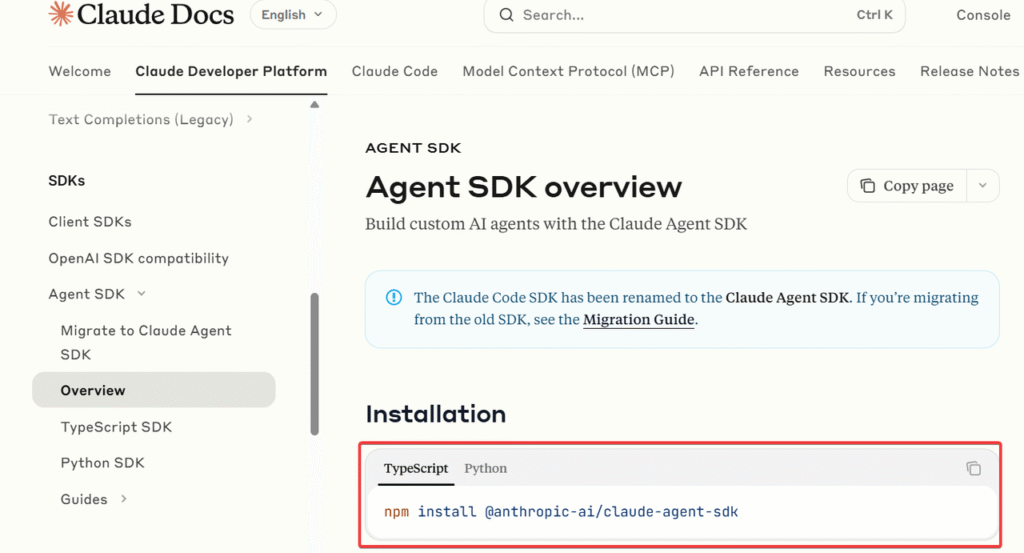The width and height of the screenshot is (1024, 553).
Task: Click the Claude Docs starburst logo
Action: pyautogui.click(x=61, y=14)
